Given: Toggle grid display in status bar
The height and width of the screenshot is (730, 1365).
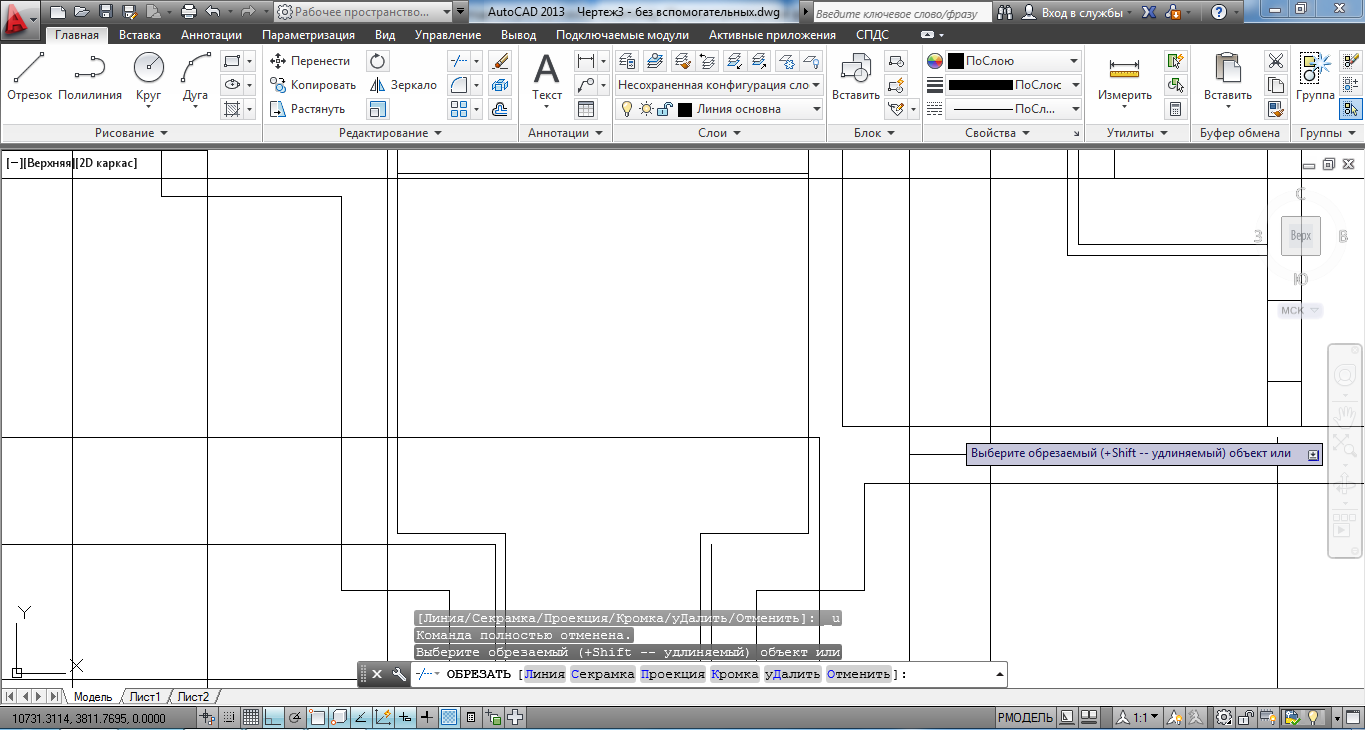Looking at the screenshot, I should 251,717.
